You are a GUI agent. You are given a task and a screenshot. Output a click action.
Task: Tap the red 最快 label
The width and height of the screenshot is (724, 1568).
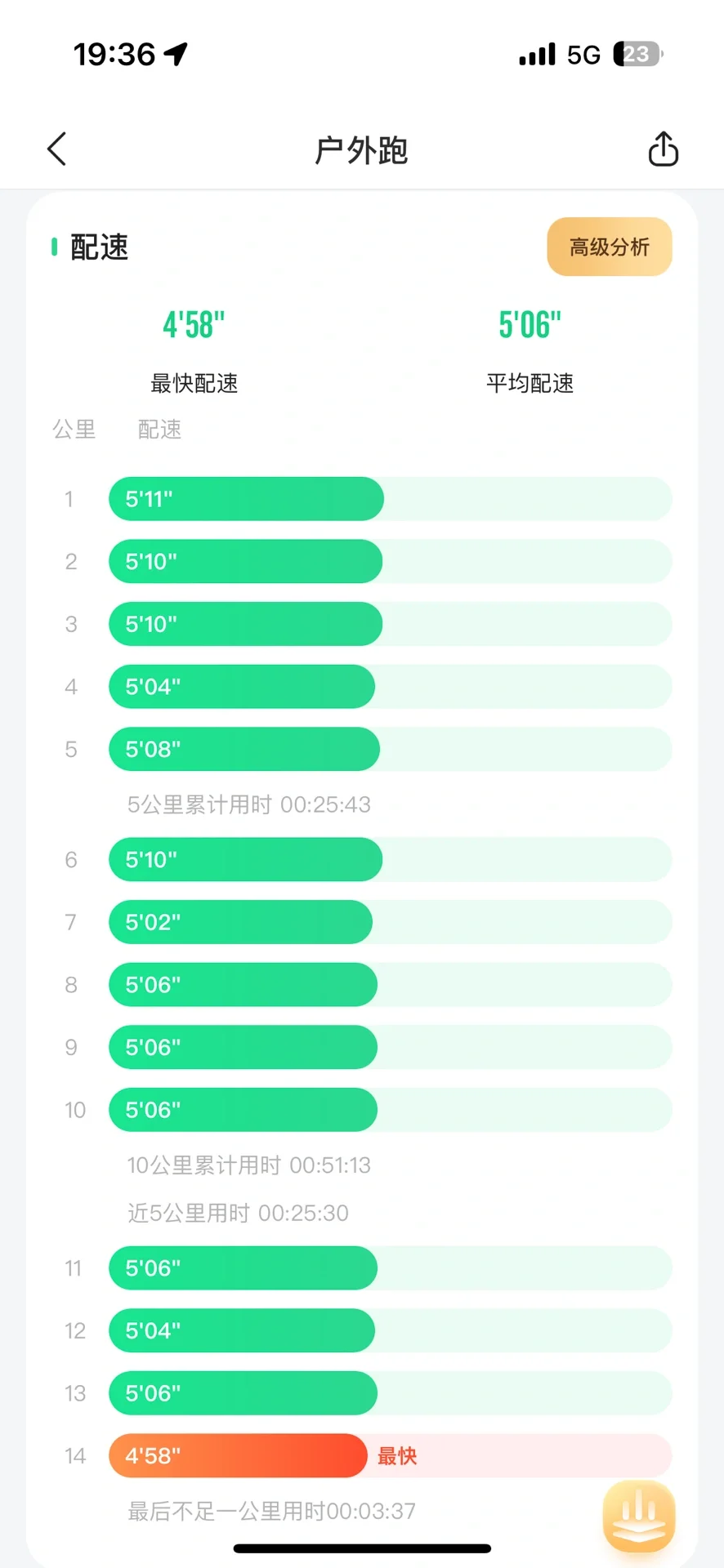(x=397, y=1455)
